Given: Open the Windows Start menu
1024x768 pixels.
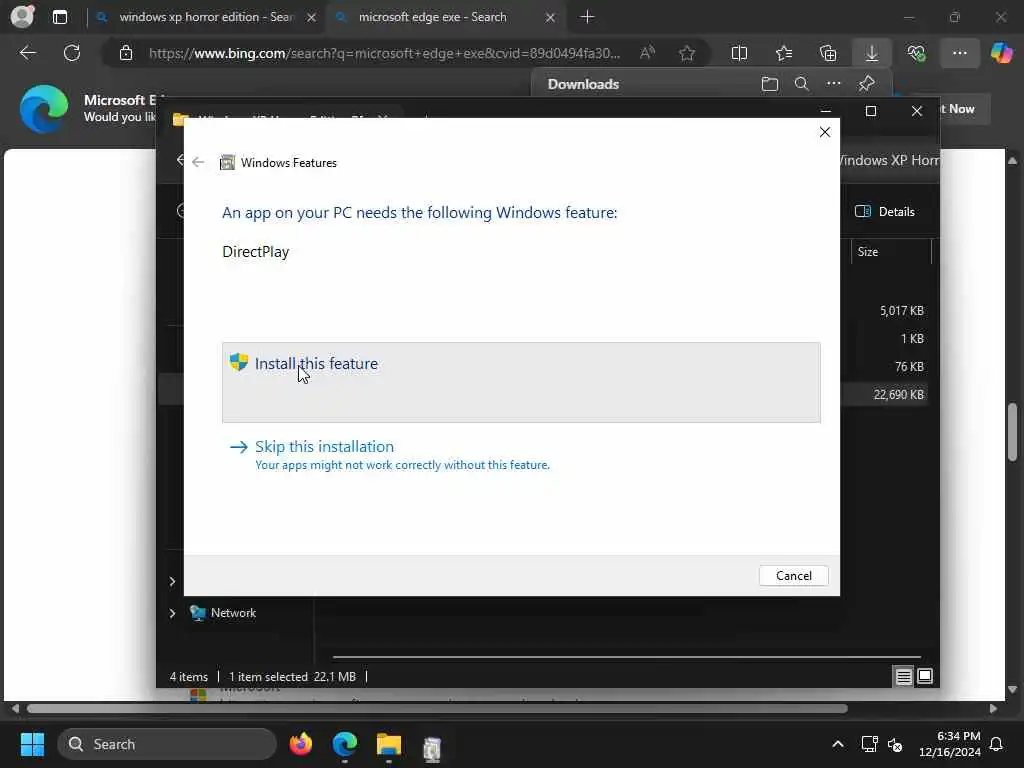Looking at the screenshot, I should 32,744.
